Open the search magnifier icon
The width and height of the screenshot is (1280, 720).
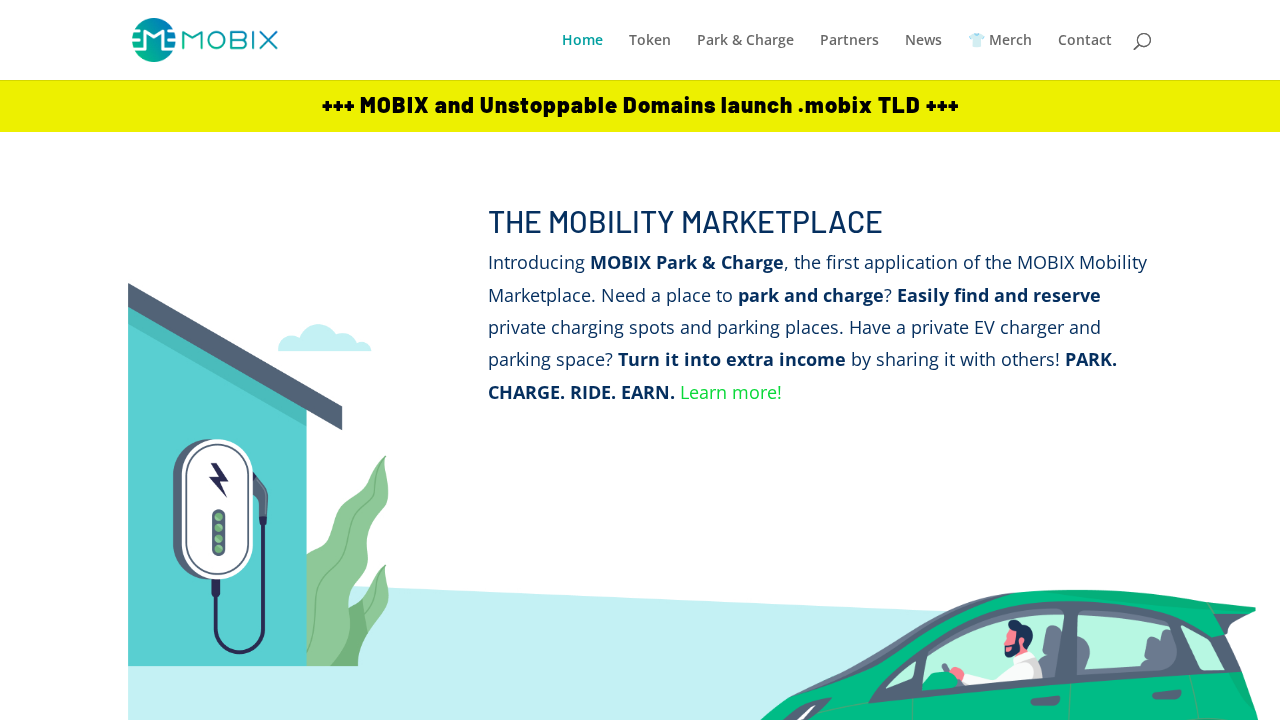1142,41
